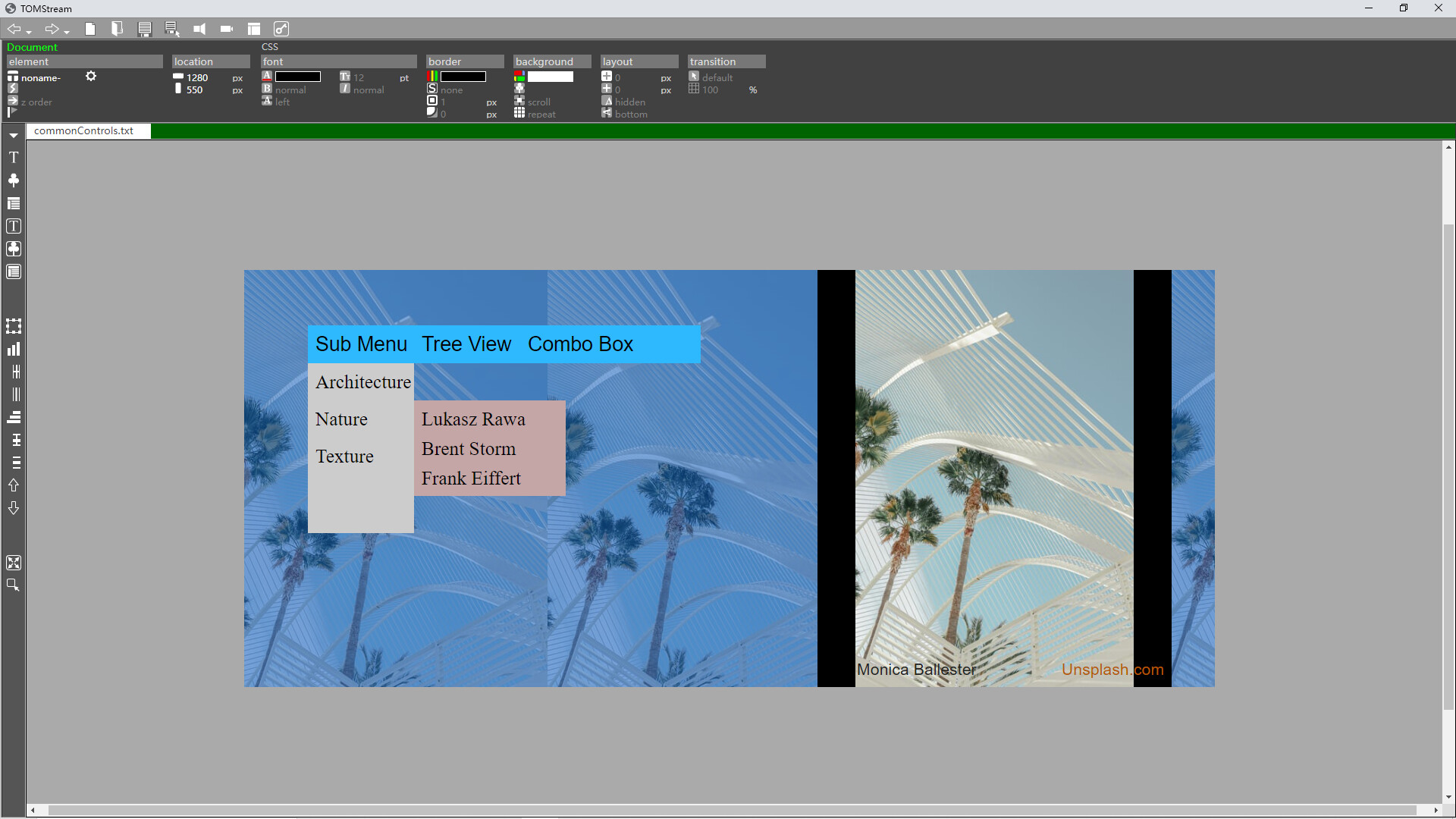
Task: Switch to the commonControls.txt tab
Action: point(87,130)
